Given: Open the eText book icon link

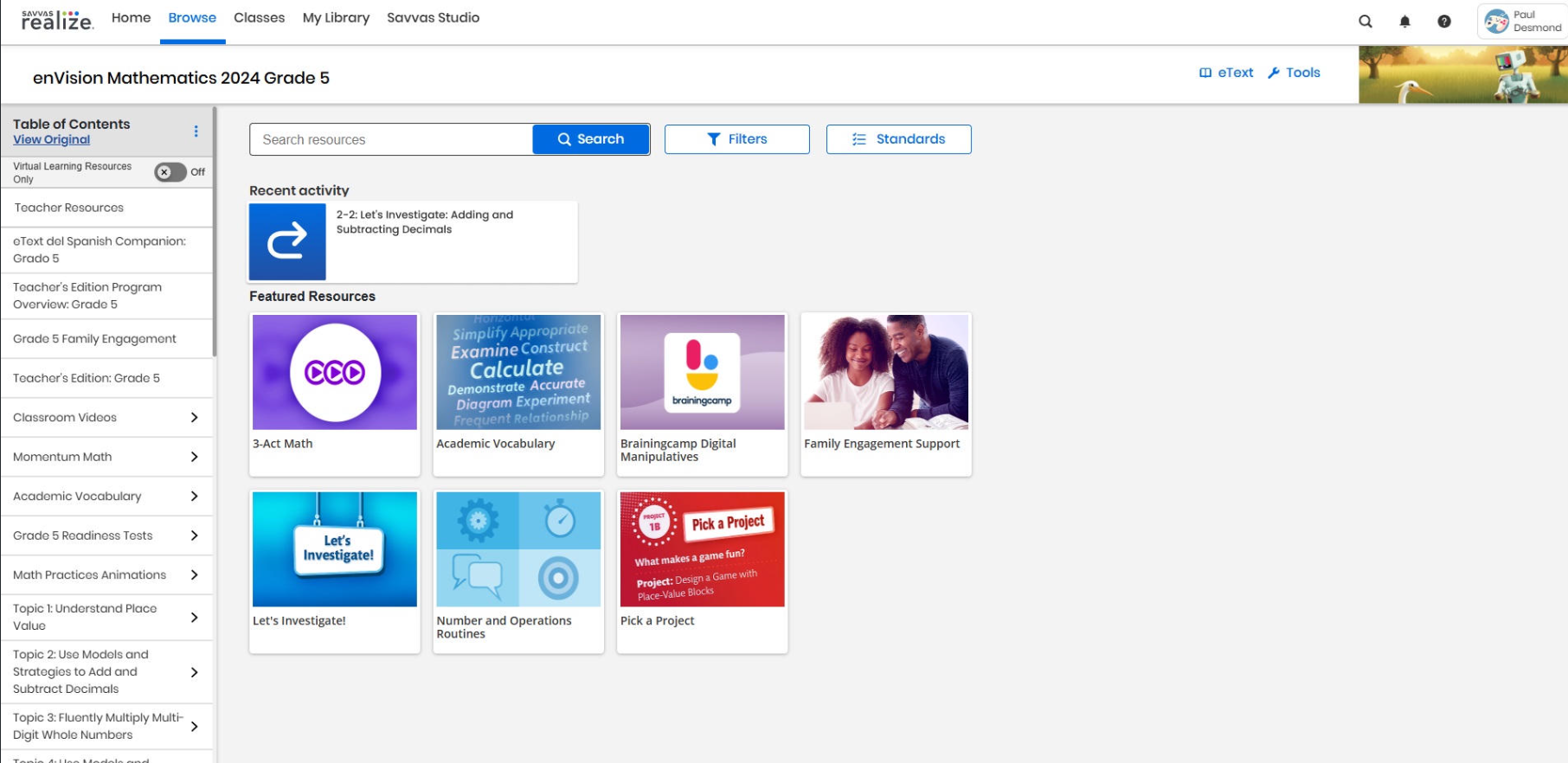Looking at the screenshot, I should click(1226, 73).
